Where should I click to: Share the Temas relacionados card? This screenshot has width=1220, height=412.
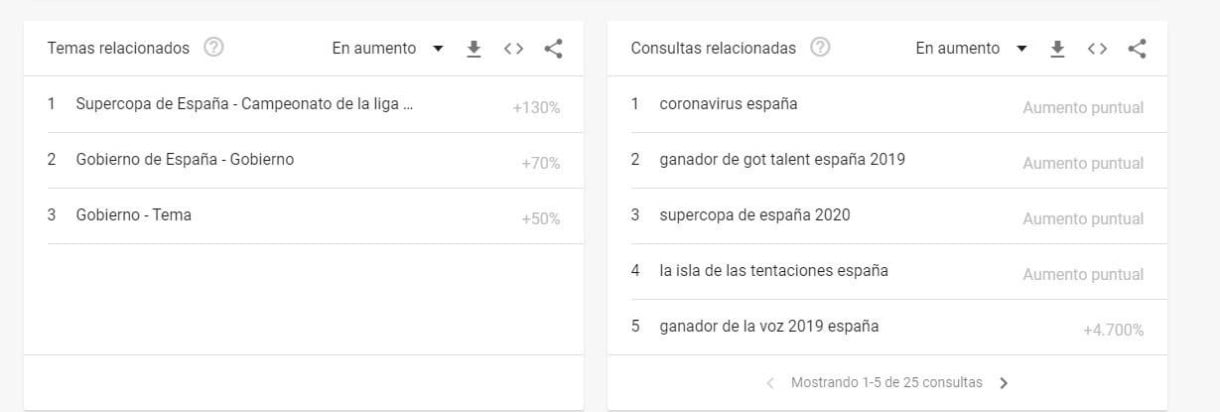point(553,48)
